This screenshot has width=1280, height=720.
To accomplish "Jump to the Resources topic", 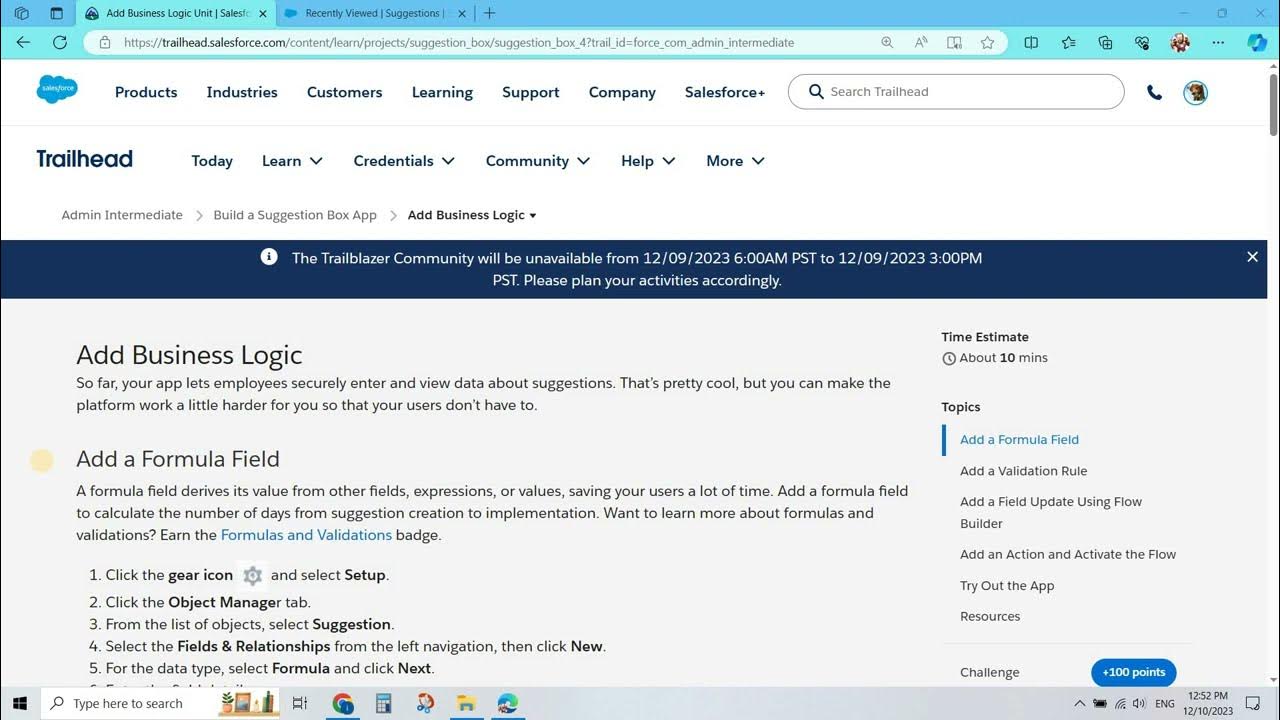I will pyautogui.click(x=990, y=616).
